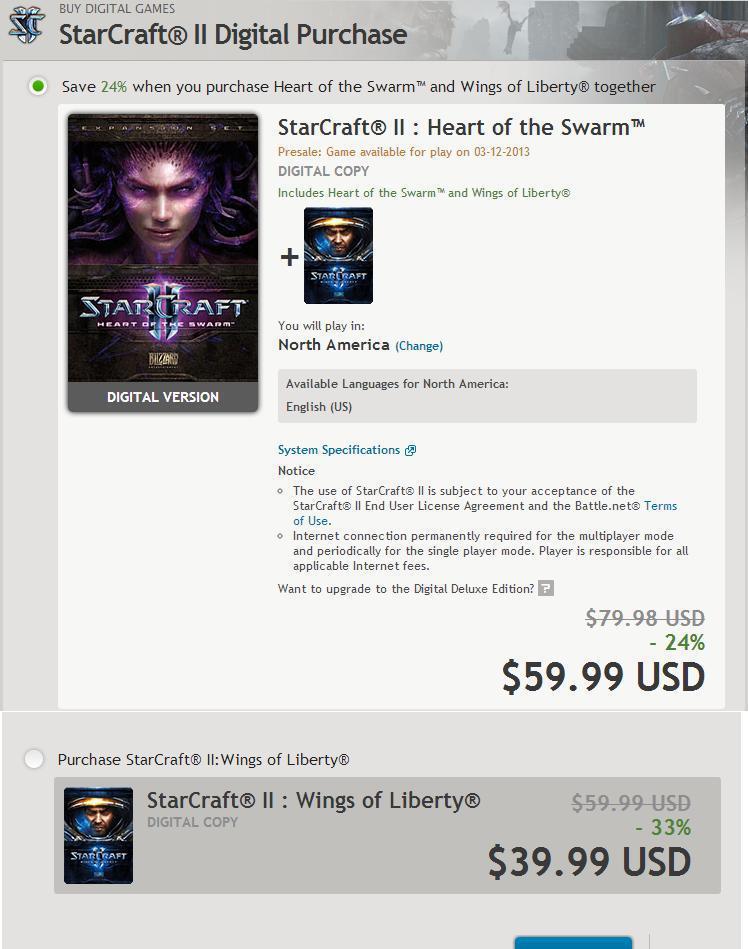Click the StarCraft II: Wings of Liberty title
The image size is (748, 949).
313,800
